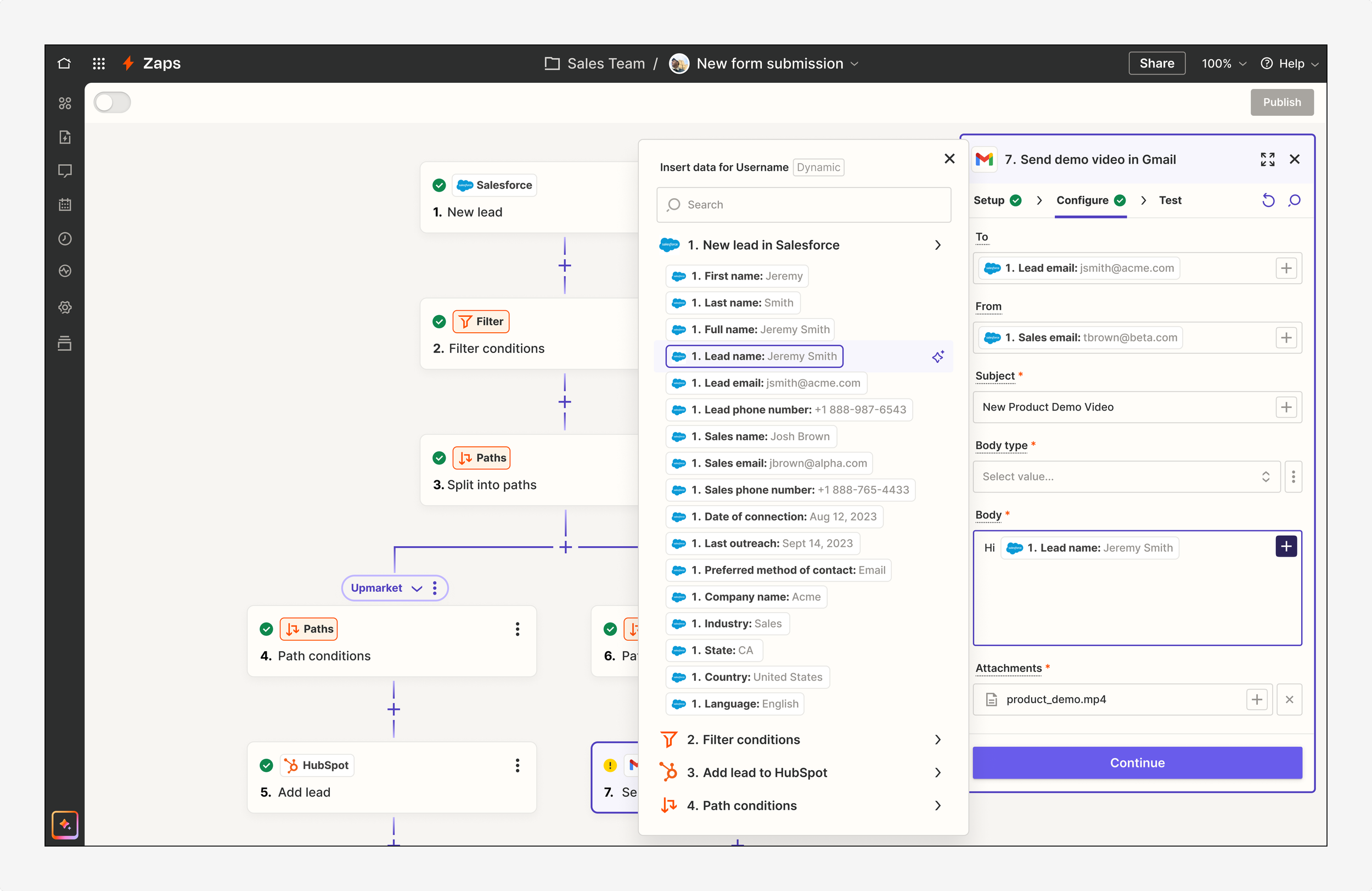Remove the product_demo.mp4 attachment
This screenshot has height=891, width=1372.
tap(1289, 699)
